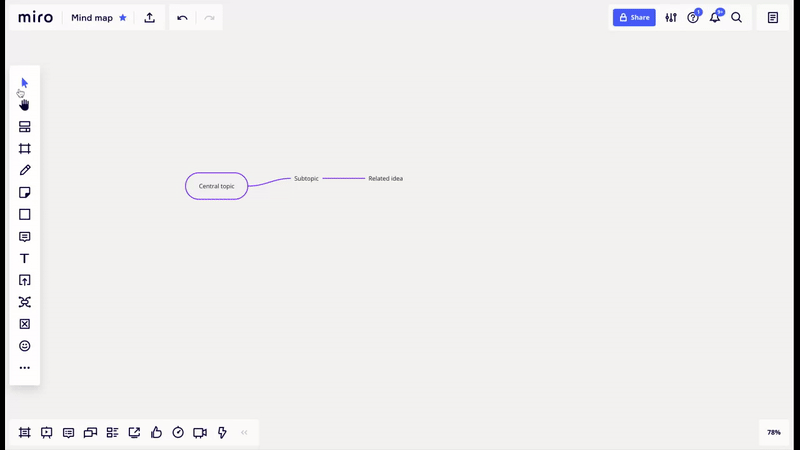Select the Text tool
800x450 pixels.
click(25, 258)
